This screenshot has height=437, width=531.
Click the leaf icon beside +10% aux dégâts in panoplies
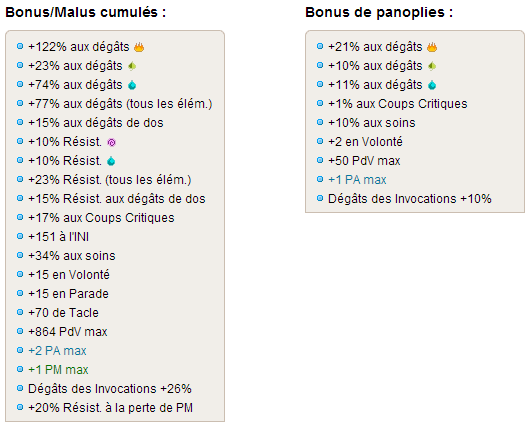click(432, 66)
